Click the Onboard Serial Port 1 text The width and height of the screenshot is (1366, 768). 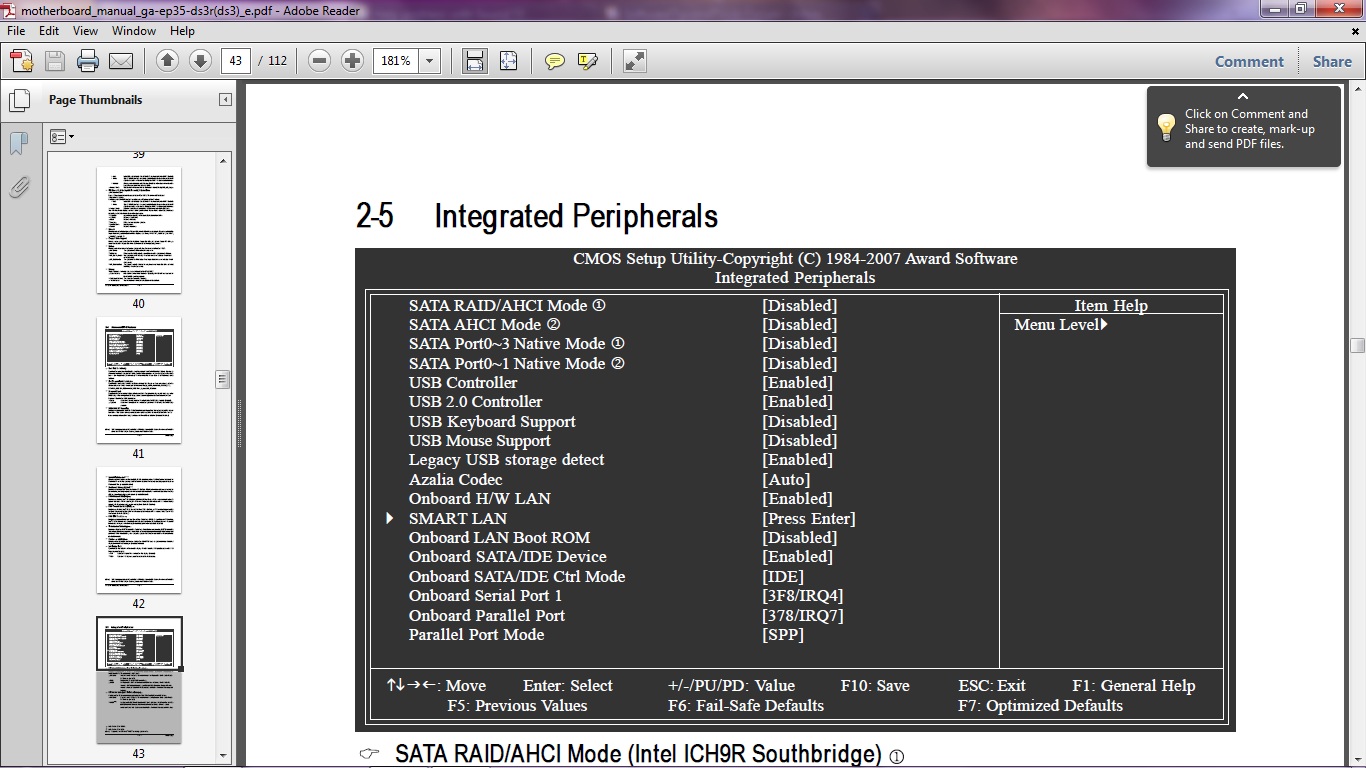pos(485,595)
